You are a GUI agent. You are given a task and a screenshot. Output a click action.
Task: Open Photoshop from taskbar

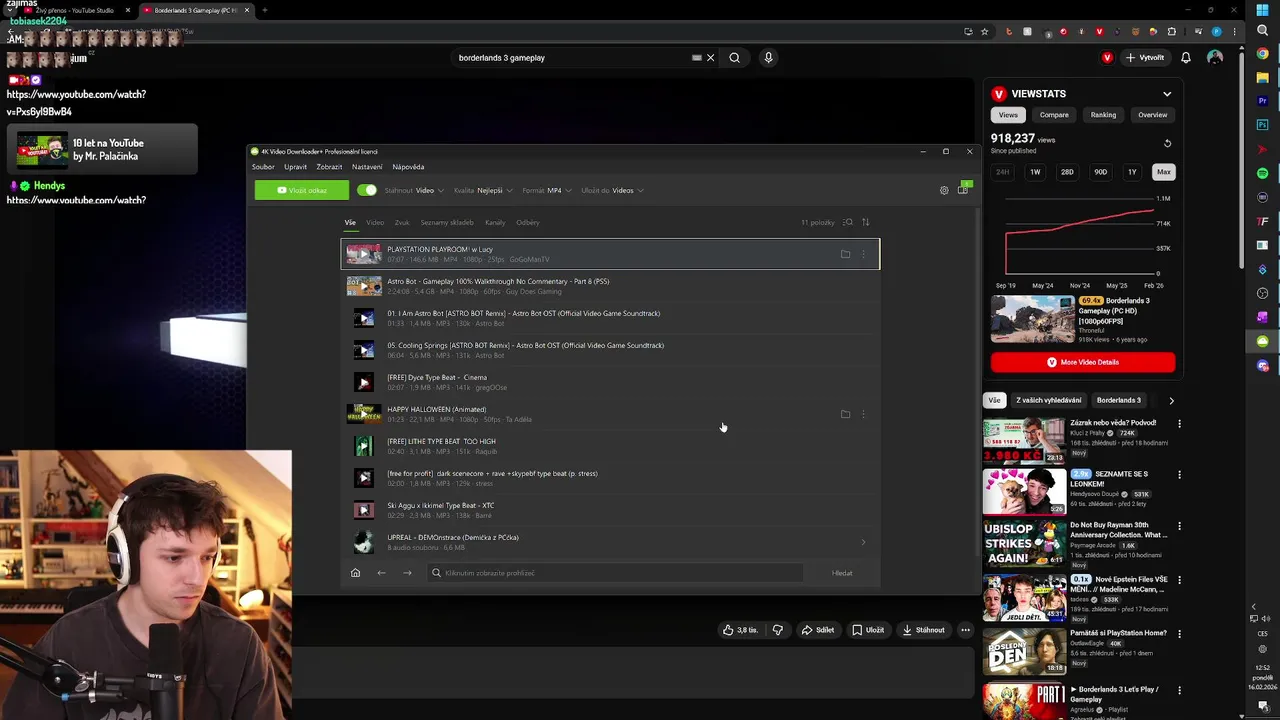click(1263, 125)
